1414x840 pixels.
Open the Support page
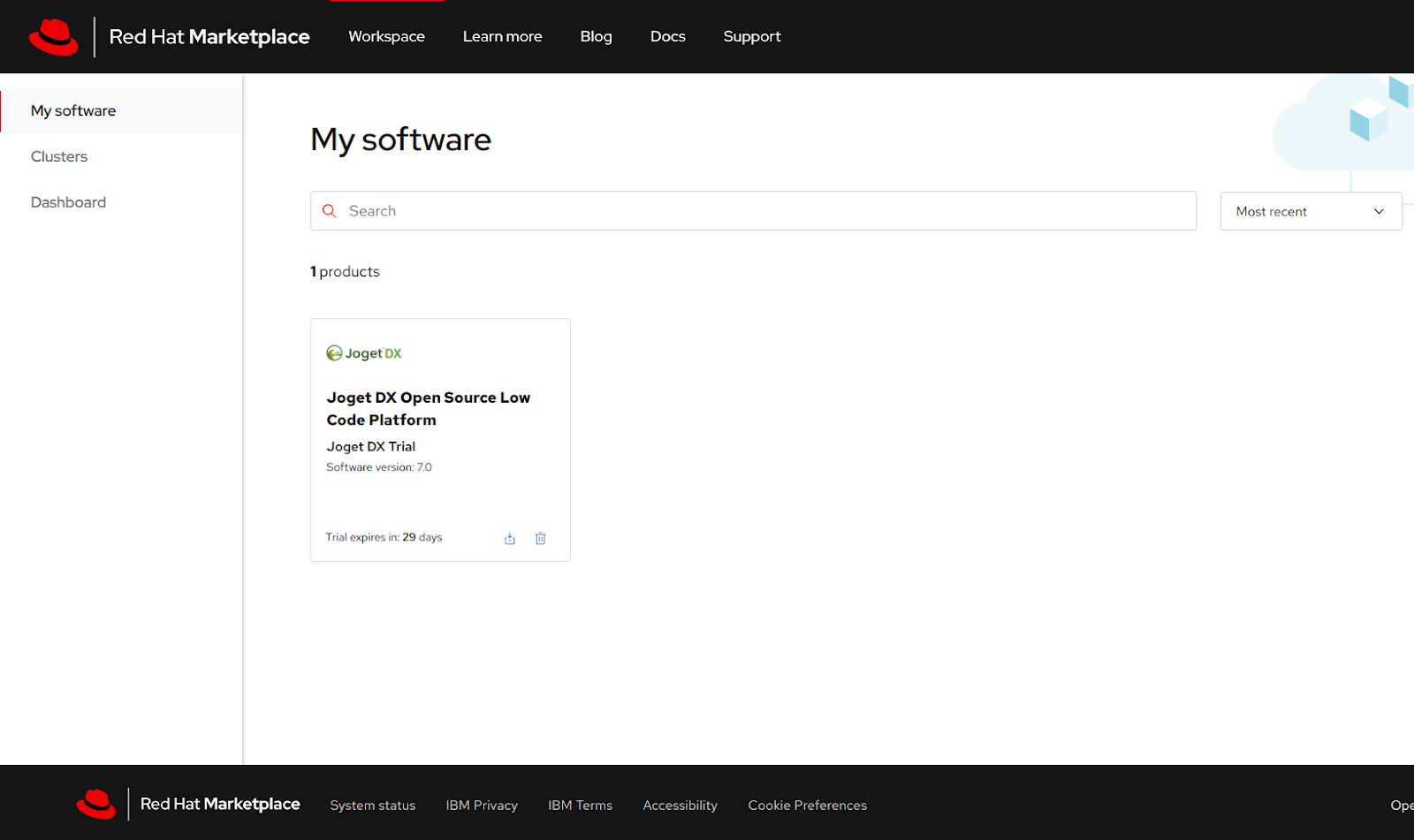click(752, 36)
